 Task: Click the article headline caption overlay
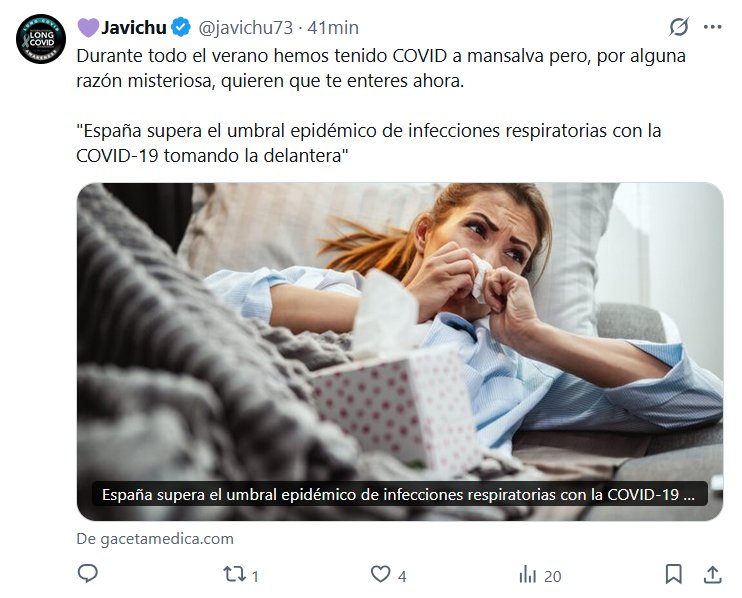click(399, 494)
